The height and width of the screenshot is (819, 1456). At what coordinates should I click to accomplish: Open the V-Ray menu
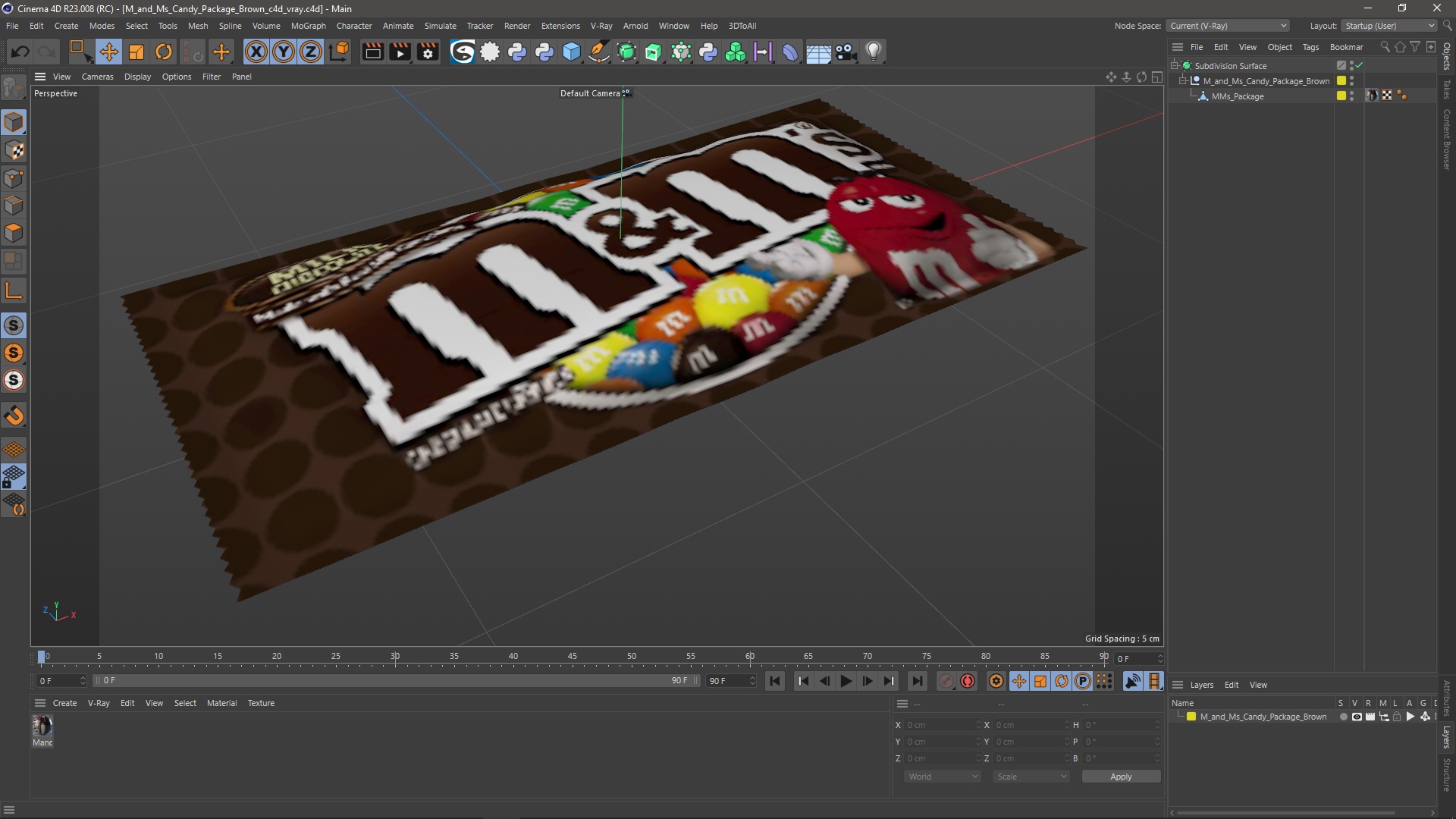[x=601, y=26]
